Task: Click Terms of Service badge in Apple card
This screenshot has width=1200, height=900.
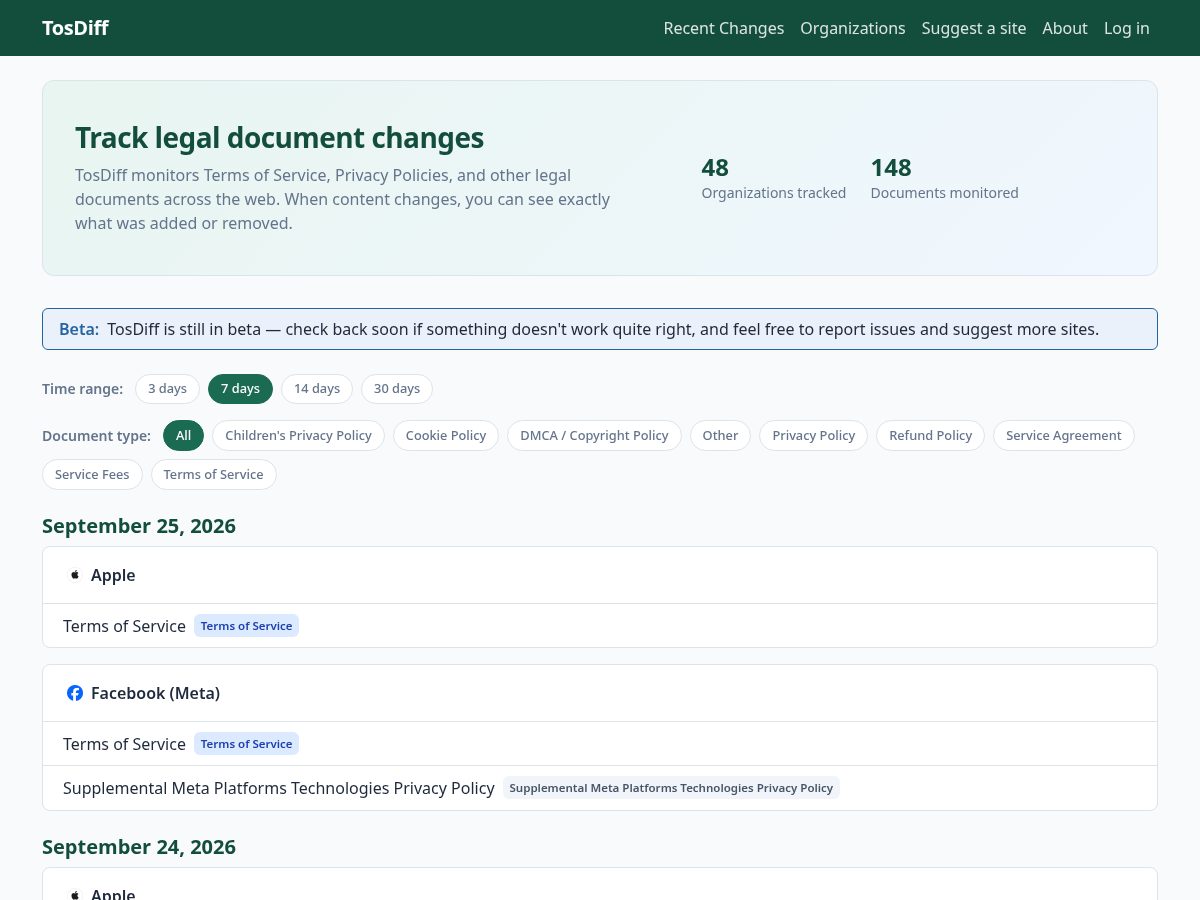Action: [247, 626]
